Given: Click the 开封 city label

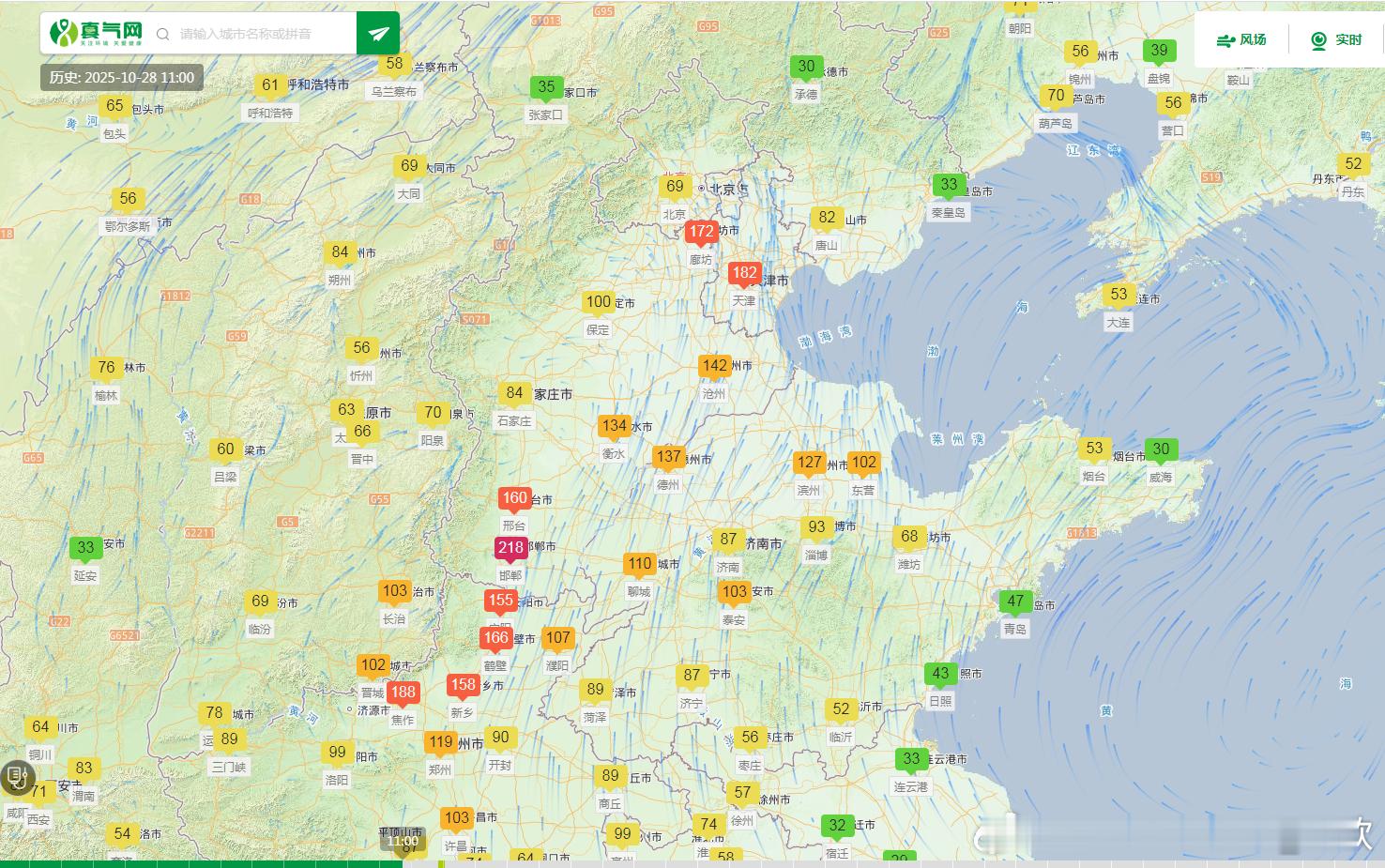Looking at the screenshot, I should point(500,765).
